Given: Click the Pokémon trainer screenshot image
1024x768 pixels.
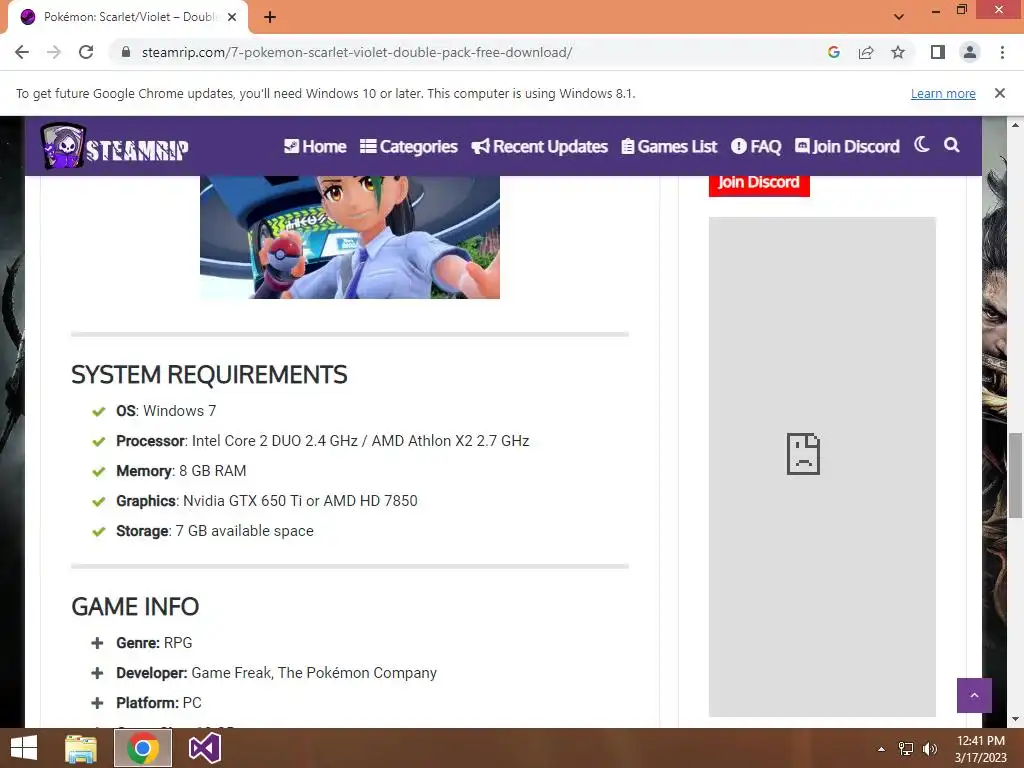Looking at the screenshot, I should 349,237.
